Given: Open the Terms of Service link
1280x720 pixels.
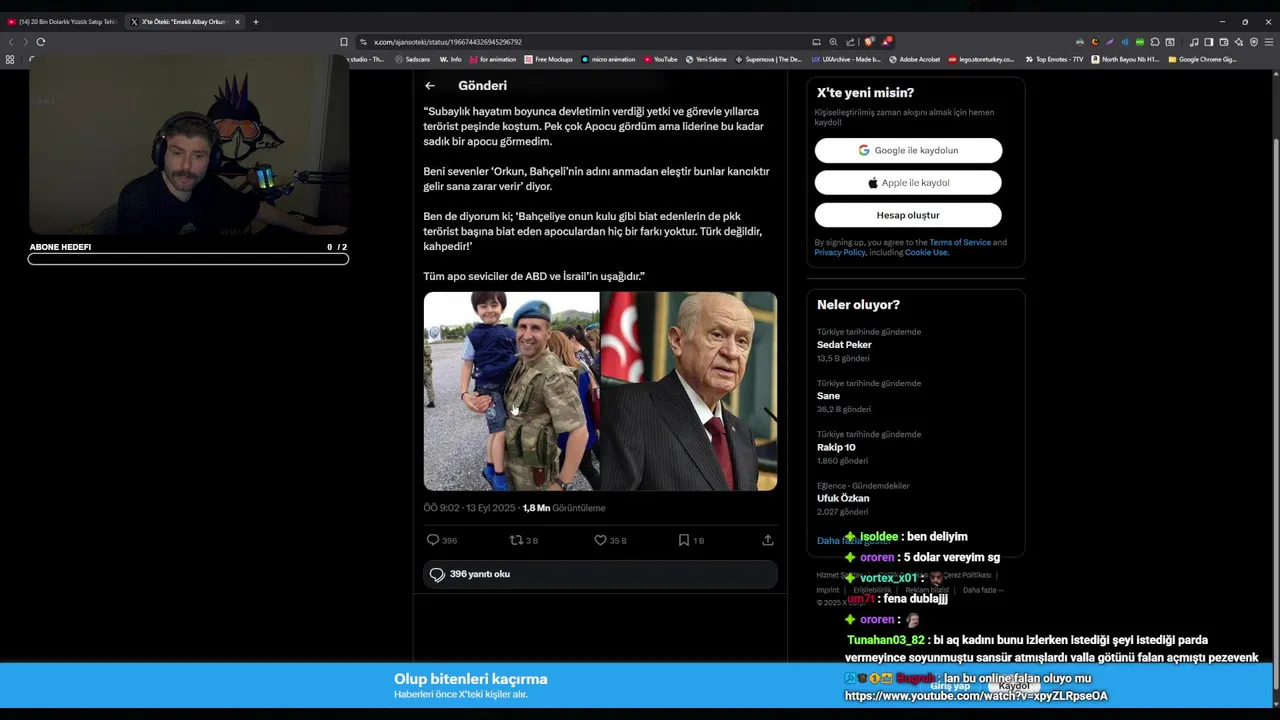Looking at the screenshot, I should point(960,242).
